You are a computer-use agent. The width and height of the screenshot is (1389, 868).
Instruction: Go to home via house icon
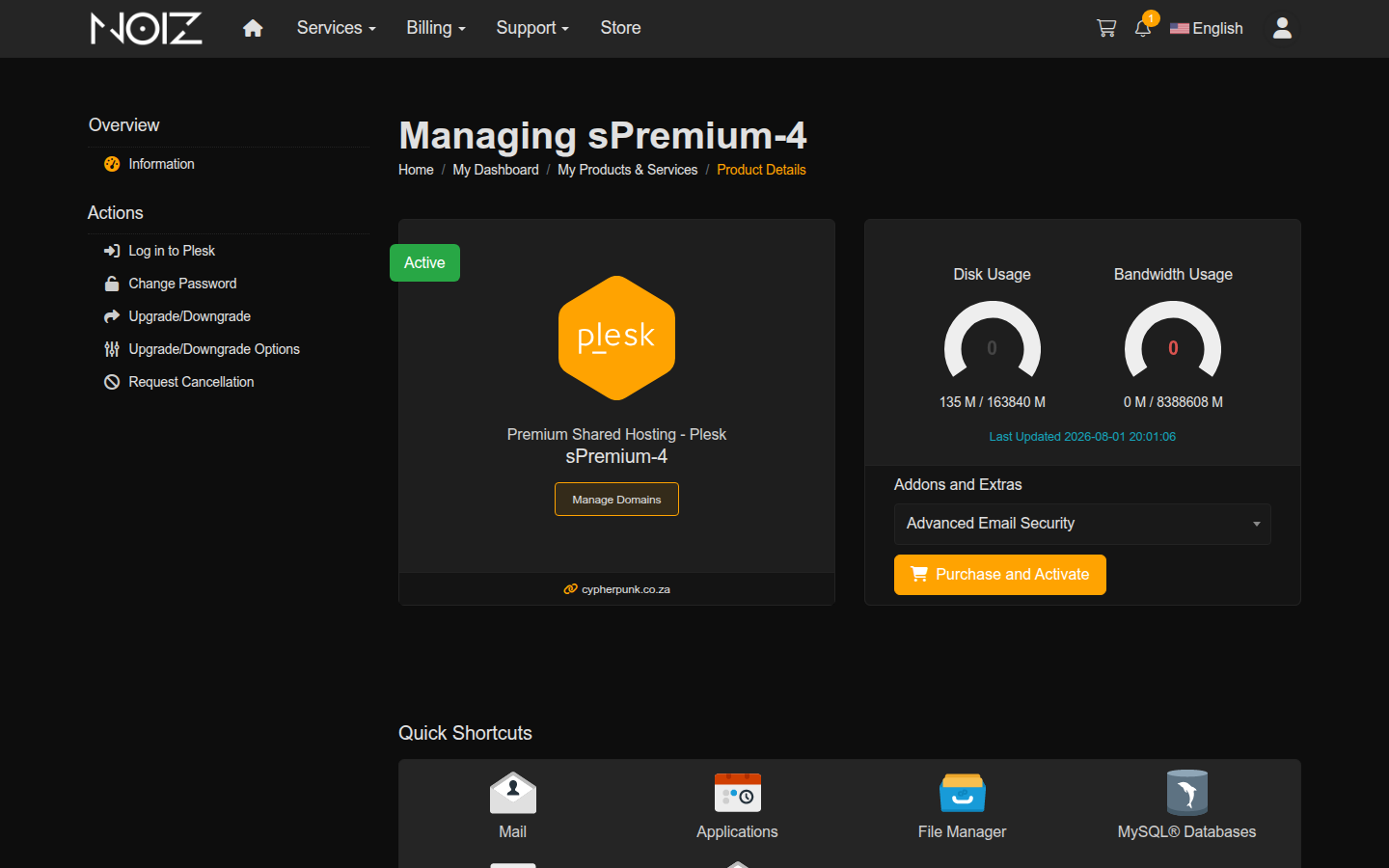click(253, 29)
